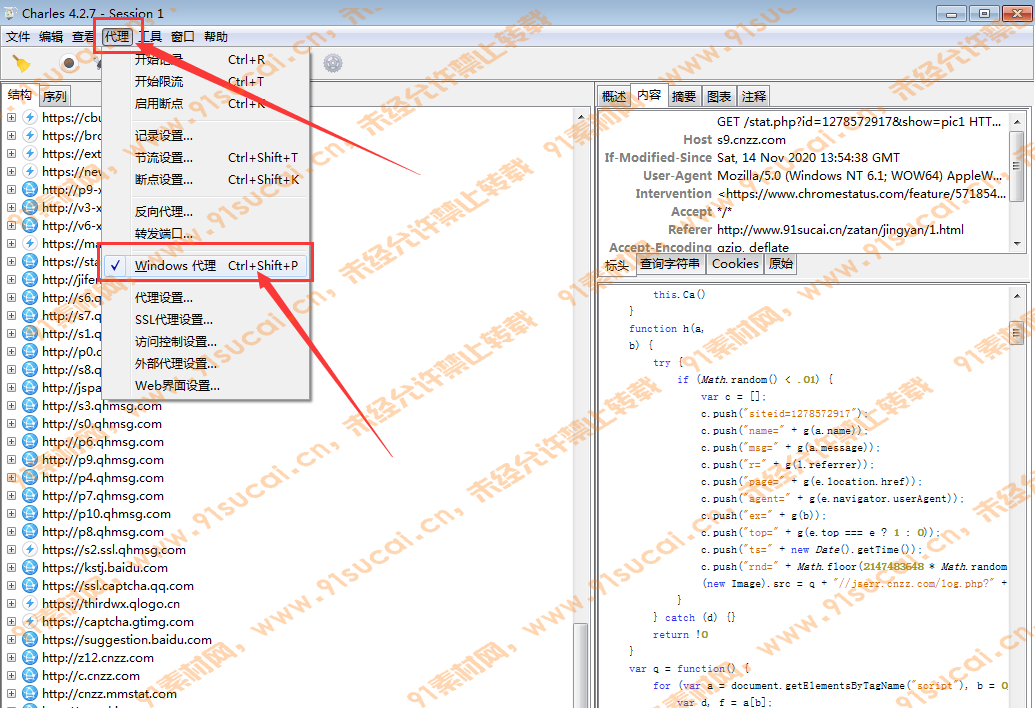This screenshot has height=708, width=1035.
Task: Click lightning icon beside https://s2.ssl.qhmsg.com
Action: click(30, 550)
